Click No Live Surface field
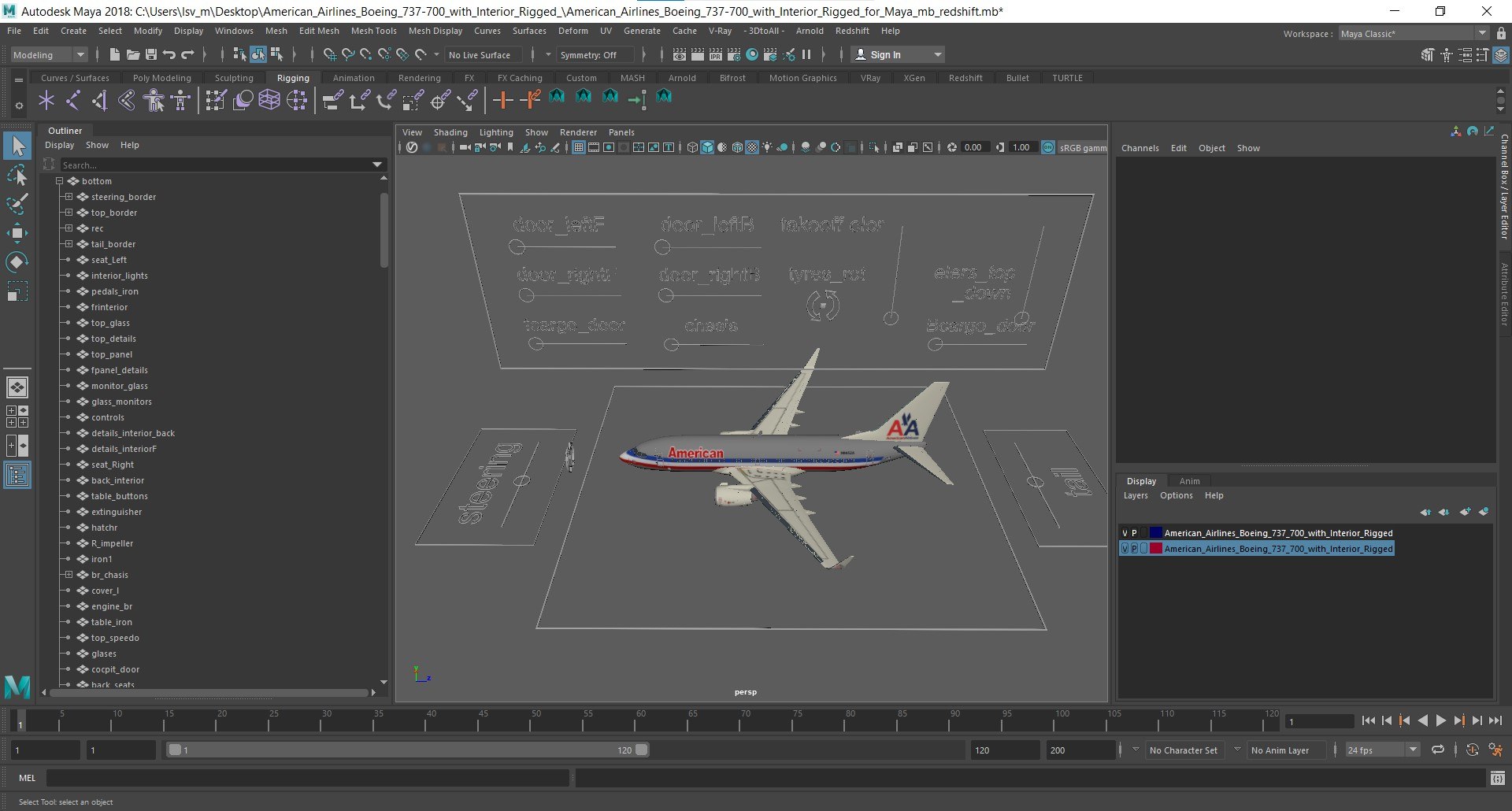 [484, 55]
